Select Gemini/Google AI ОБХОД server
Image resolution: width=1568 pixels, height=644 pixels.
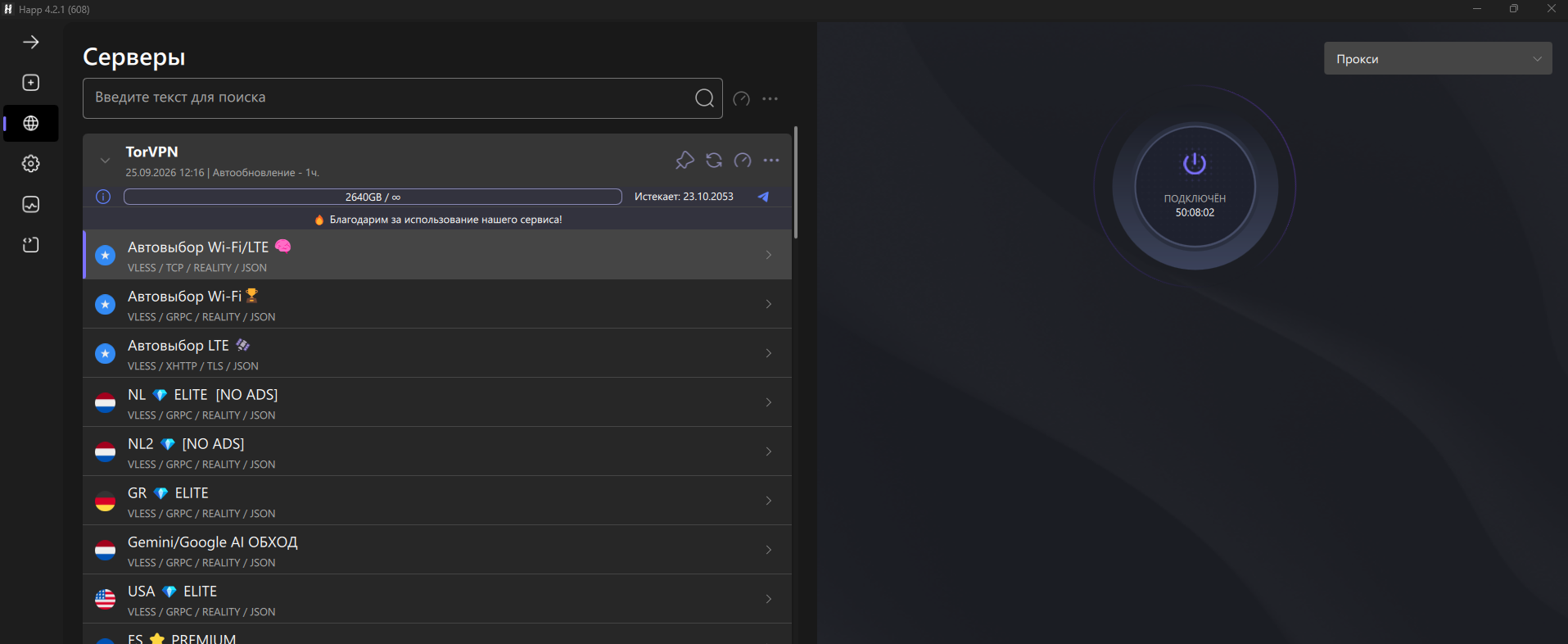pos(437,550)
